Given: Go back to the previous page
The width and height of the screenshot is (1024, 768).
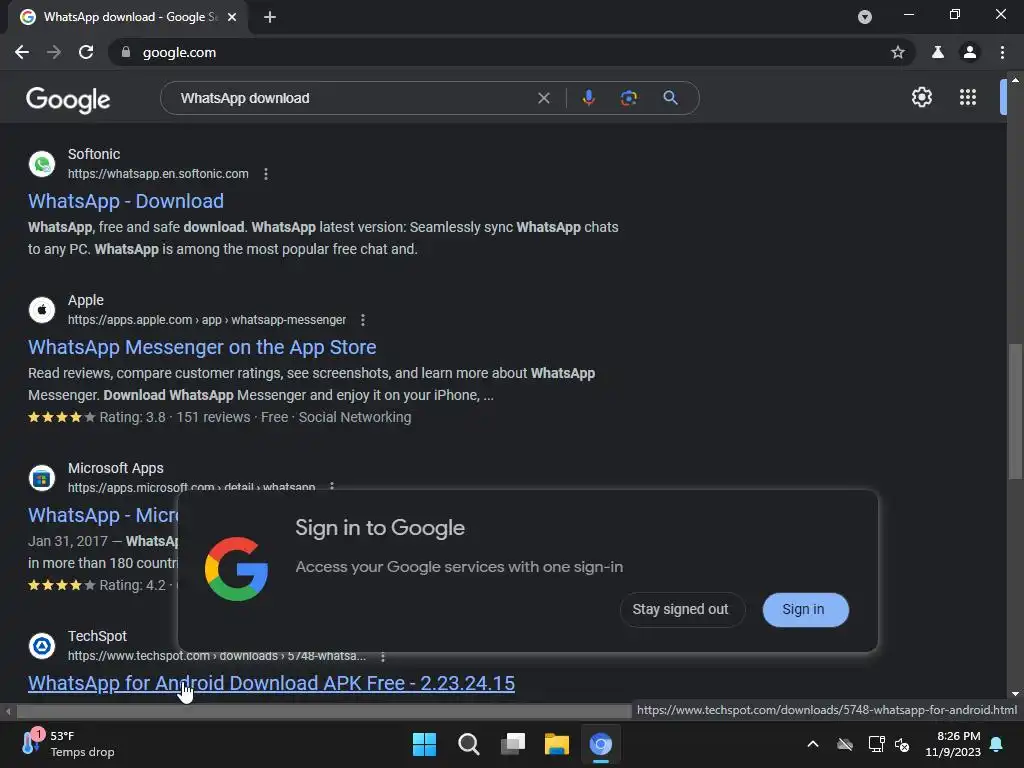Looking at the screenshot, I should [x=22, y=52].
